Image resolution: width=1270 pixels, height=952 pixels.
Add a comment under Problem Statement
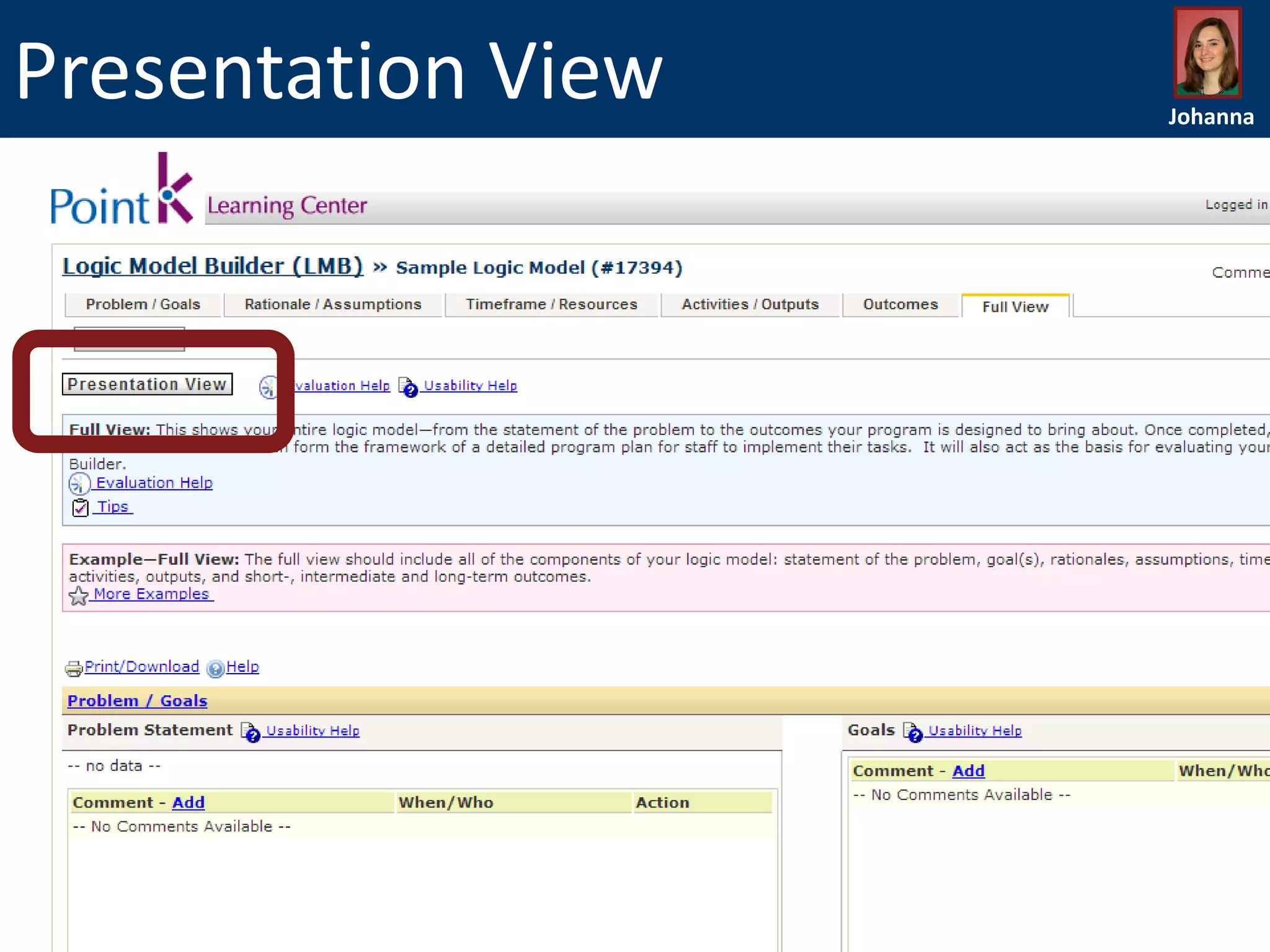click(188, 802)
